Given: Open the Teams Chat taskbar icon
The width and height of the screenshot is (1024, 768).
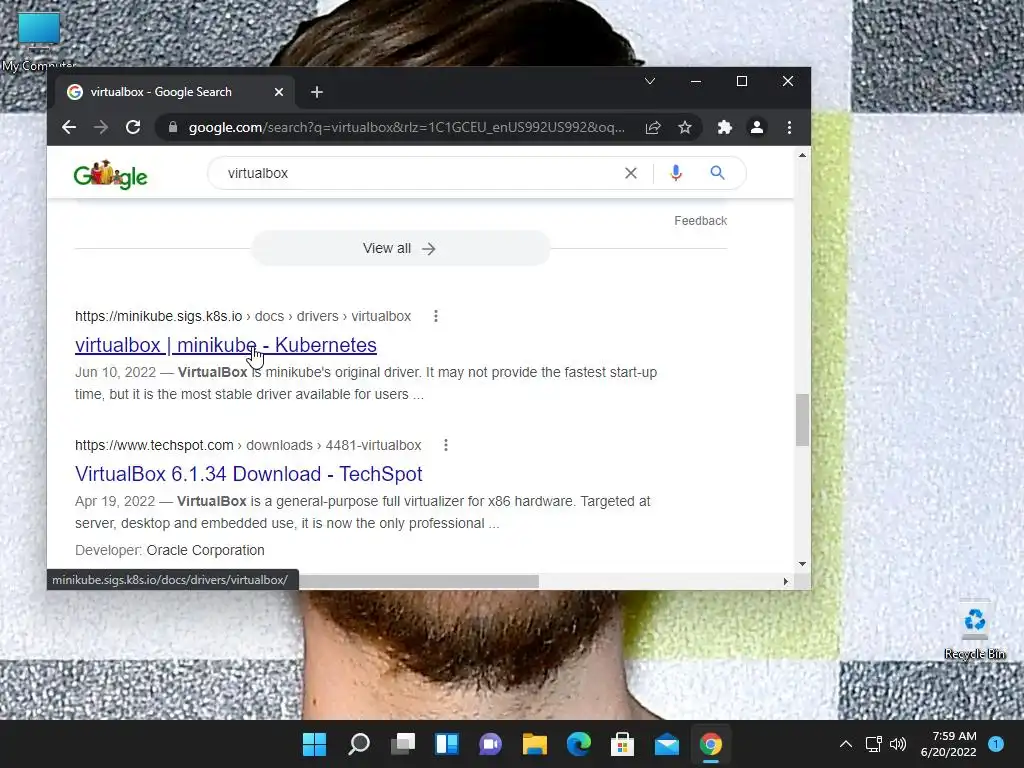Looking at the screenshot, I should (490, 744).
